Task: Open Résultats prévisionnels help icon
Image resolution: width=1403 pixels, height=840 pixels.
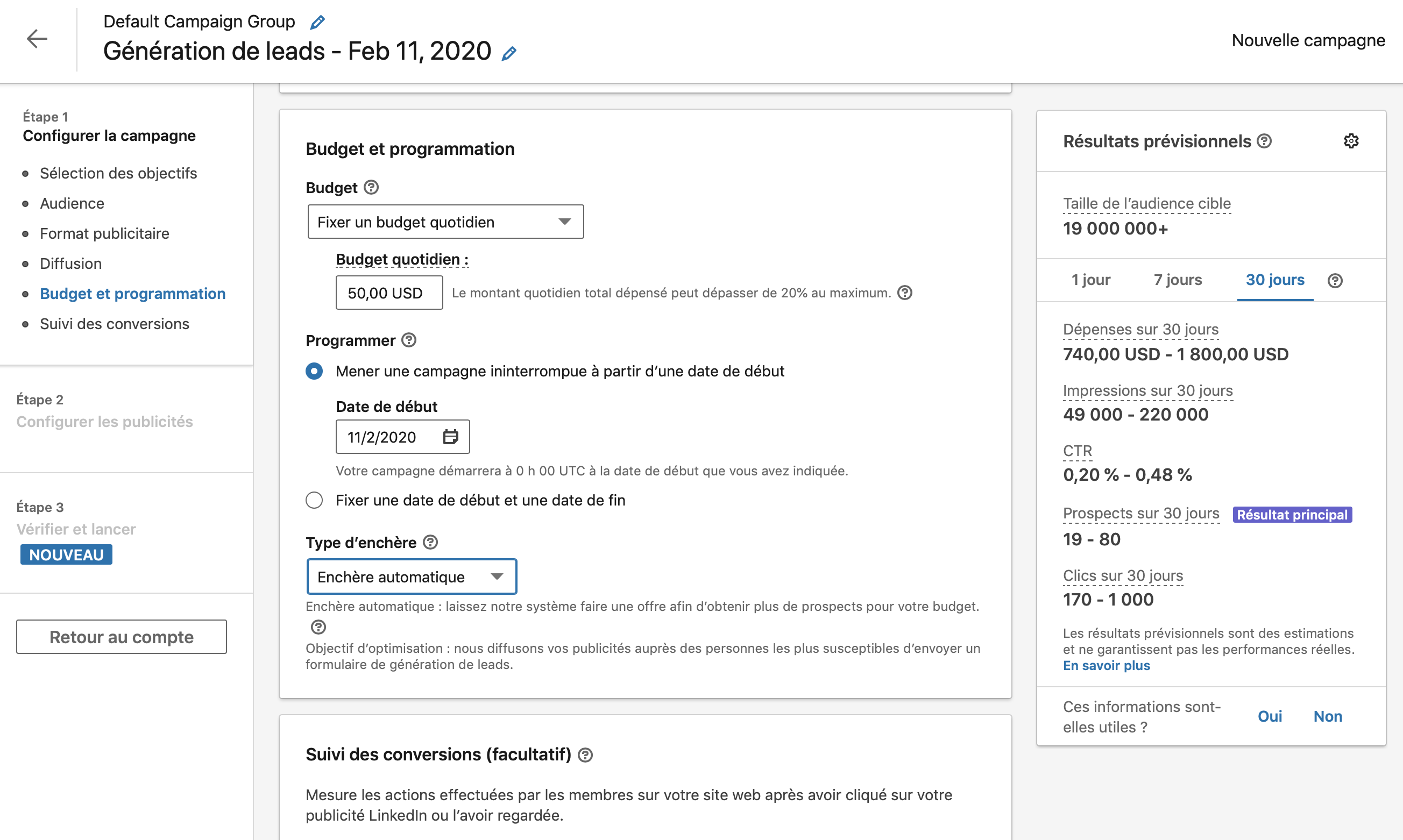Action: (x=1264, y=141)
